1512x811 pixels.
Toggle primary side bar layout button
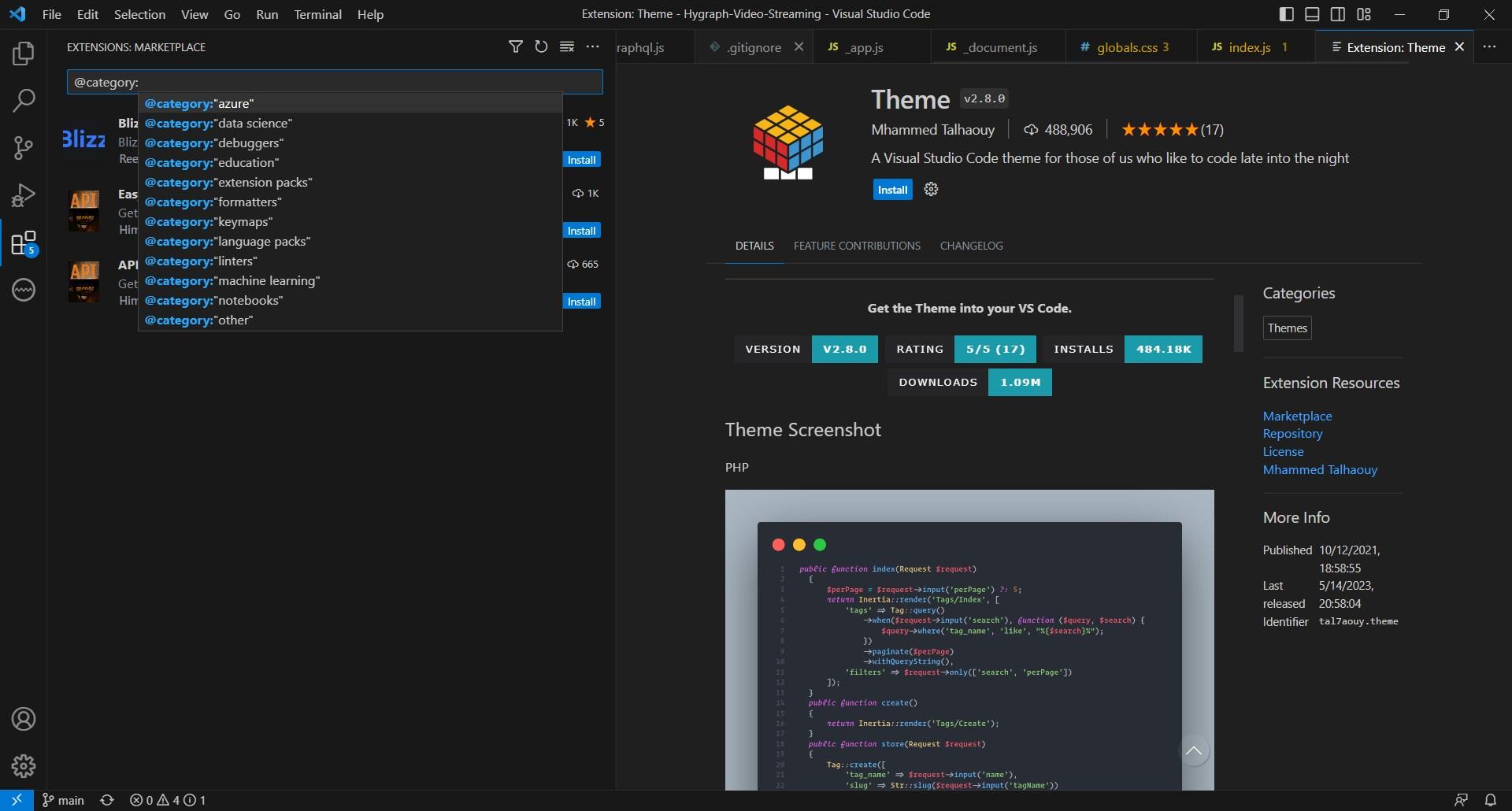pos(1287,14)
